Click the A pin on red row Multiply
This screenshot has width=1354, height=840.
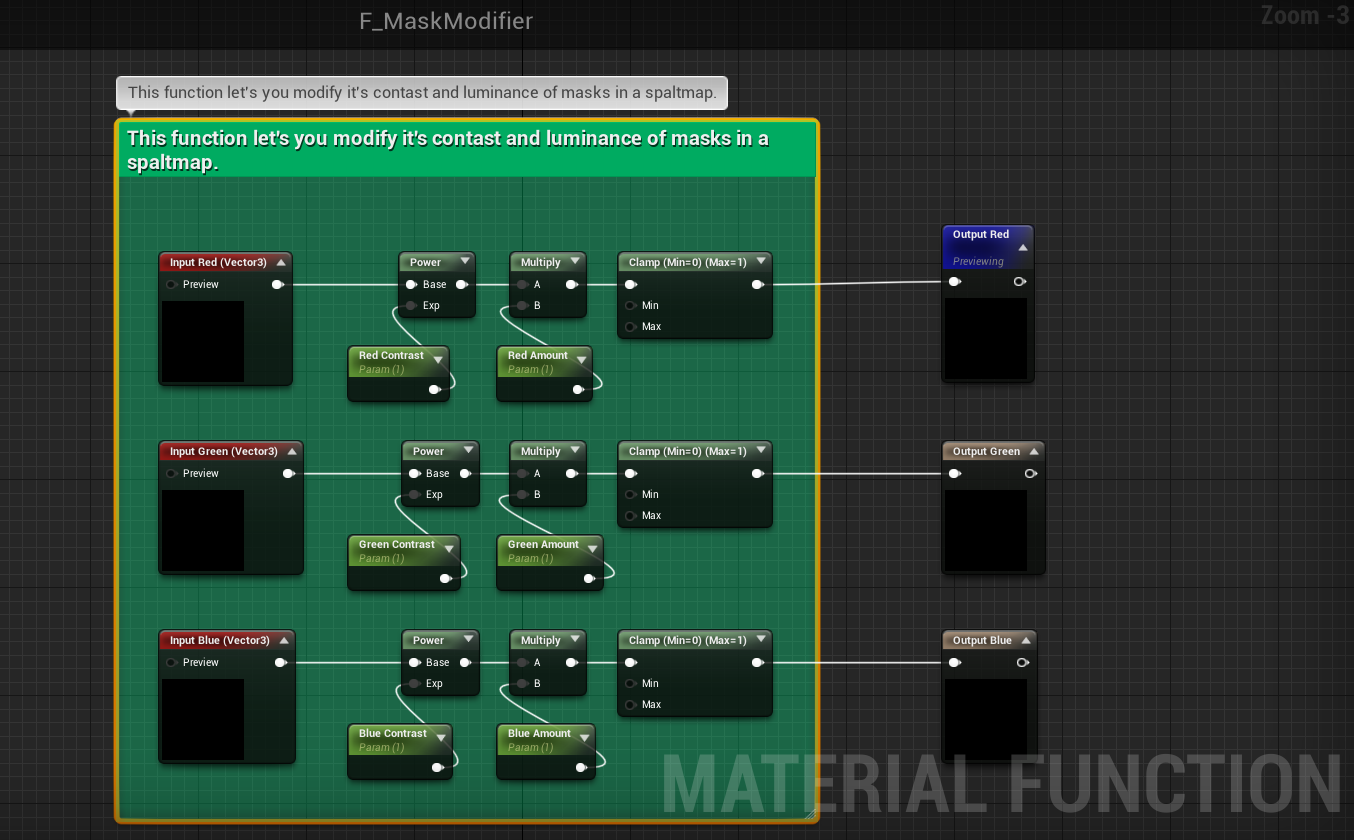521,285
